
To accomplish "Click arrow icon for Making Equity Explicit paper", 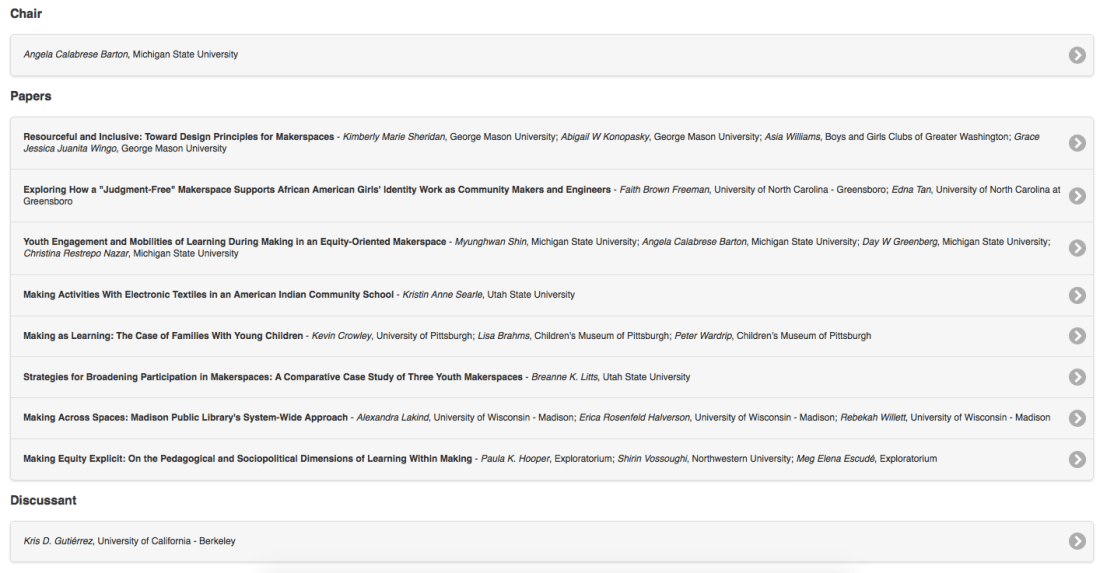I will (x=1077, y=459).
